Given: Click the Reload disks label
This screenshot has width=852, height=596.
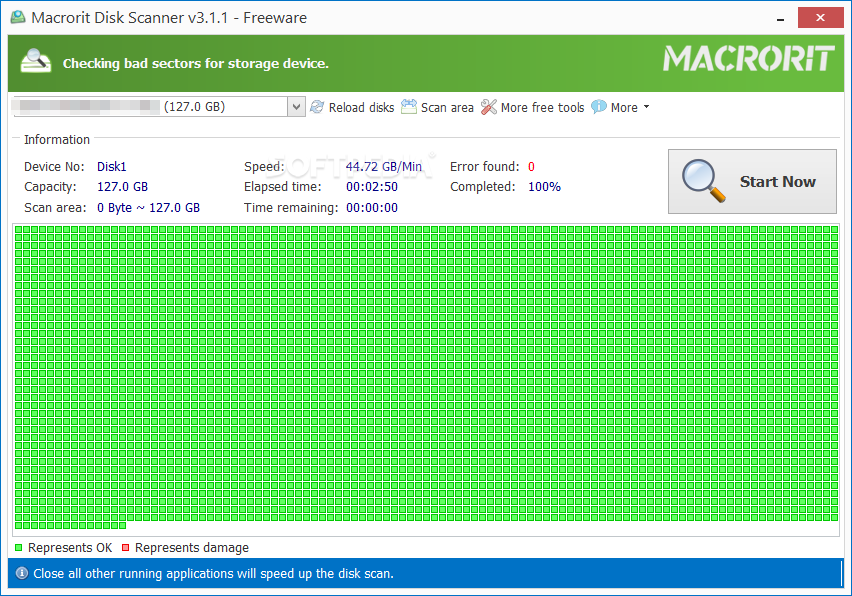Looking at the screenshot, I should (361, 108).
